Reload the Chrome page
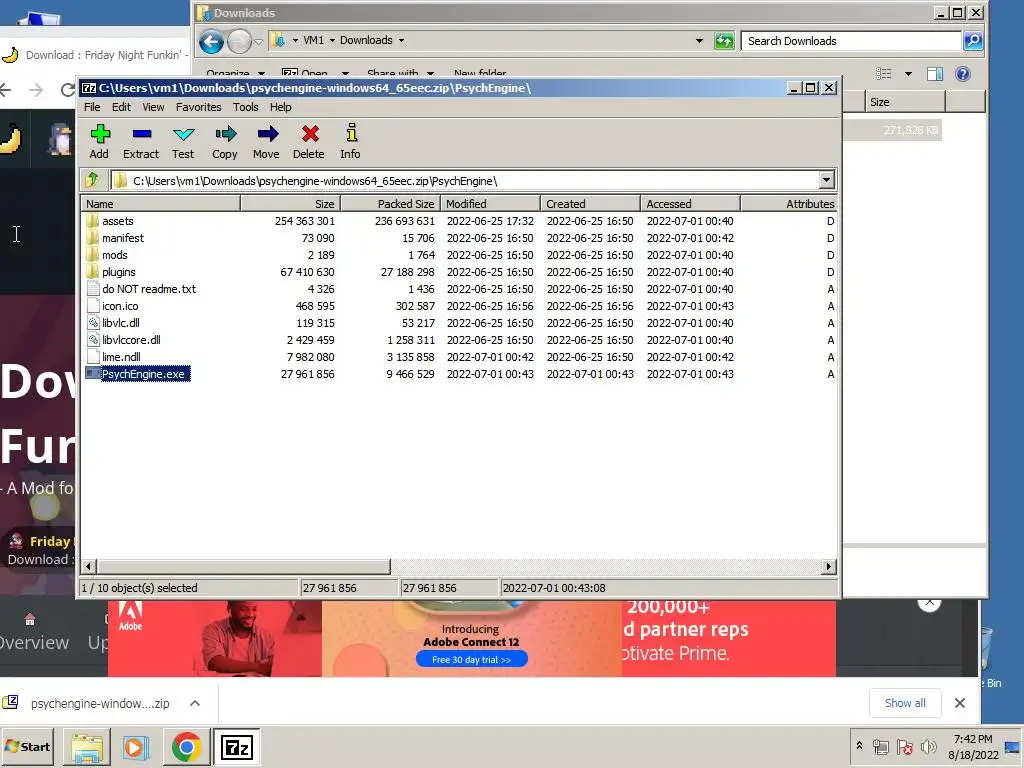 pos(67,89)
